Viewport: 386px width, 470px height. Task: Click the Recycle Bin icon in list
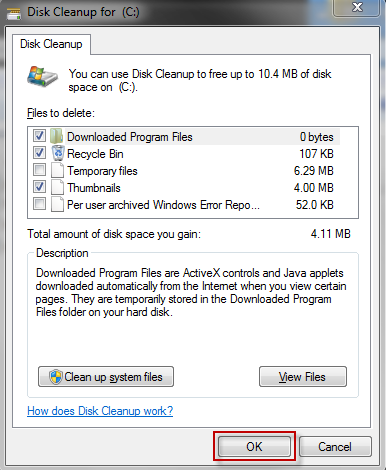58,153
